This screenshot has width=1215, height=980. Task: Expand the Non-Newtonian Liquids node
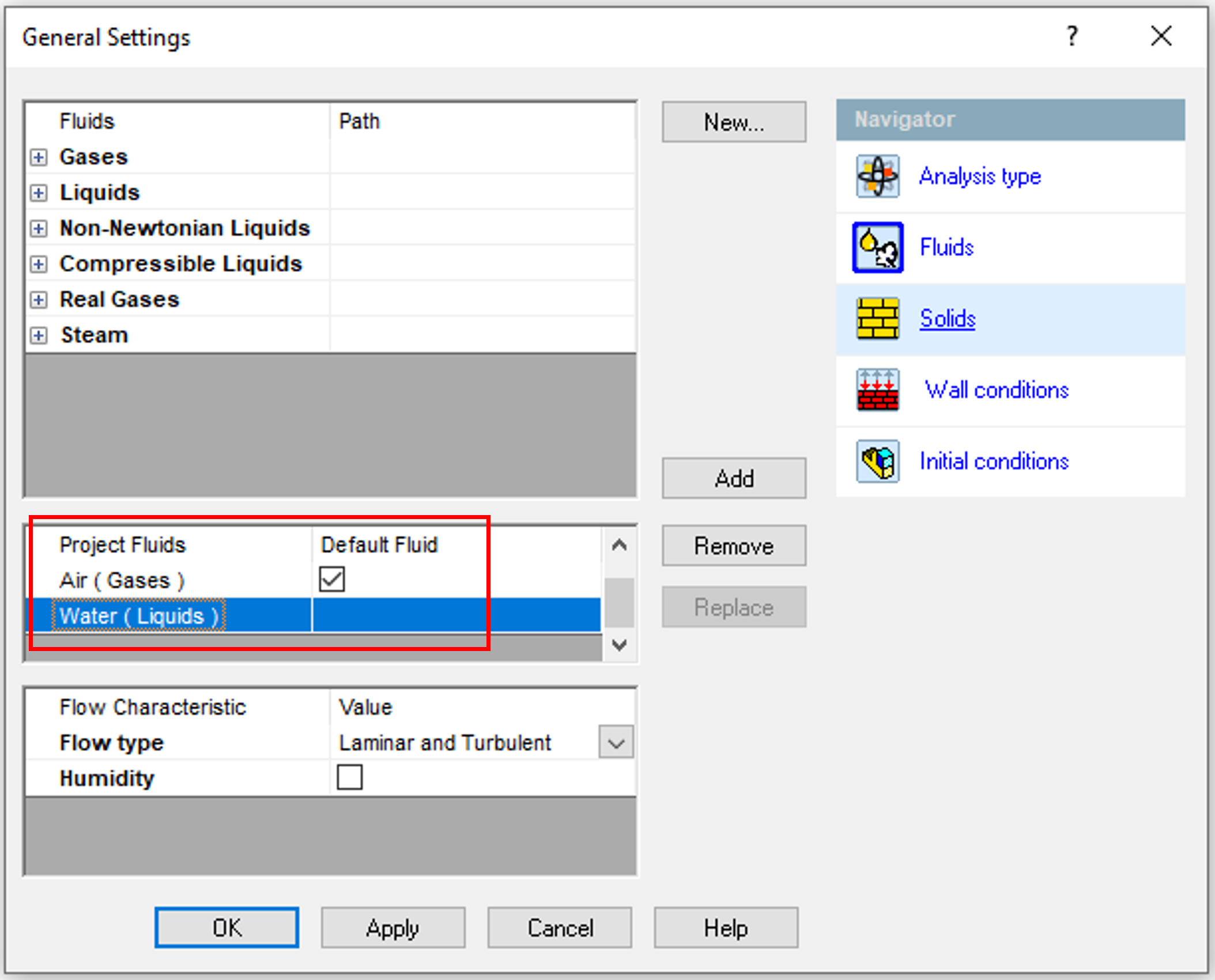coord(39,229)
